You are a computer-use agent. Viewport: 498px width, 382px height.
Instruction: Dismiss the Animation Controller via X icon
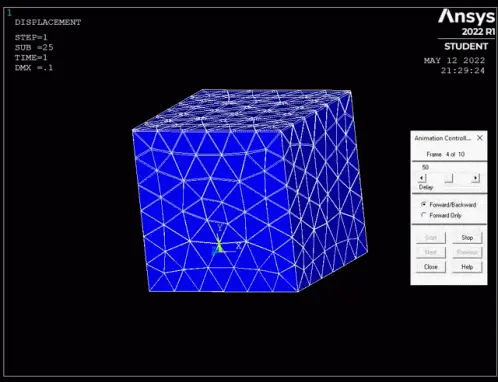pyautogui.click(x=480, y=138)
